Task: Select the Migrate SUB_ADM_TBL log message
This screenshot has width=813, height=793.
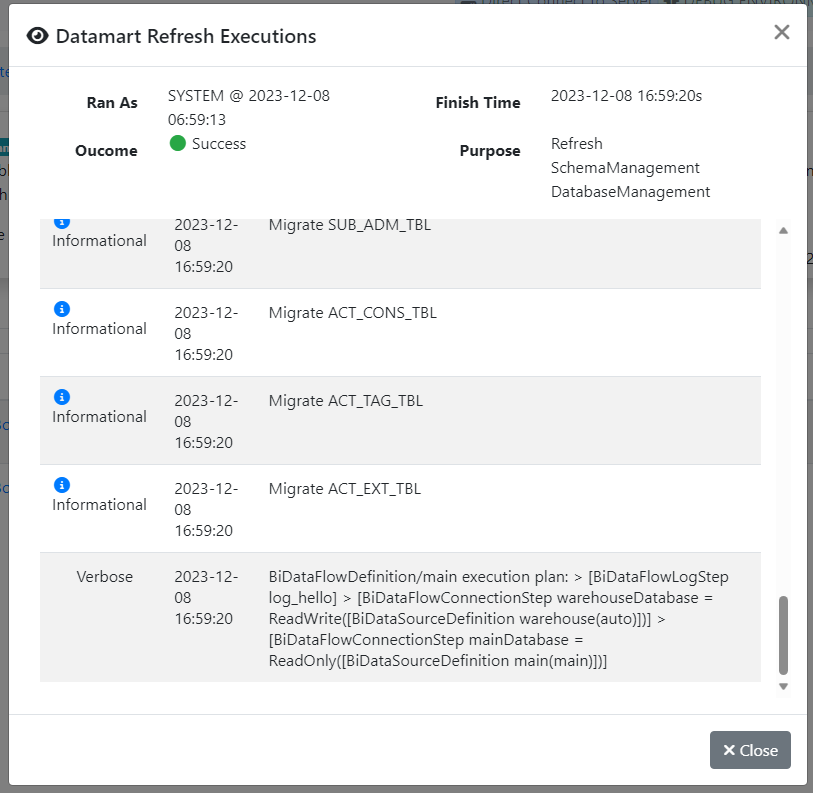Action: [349, 225]
